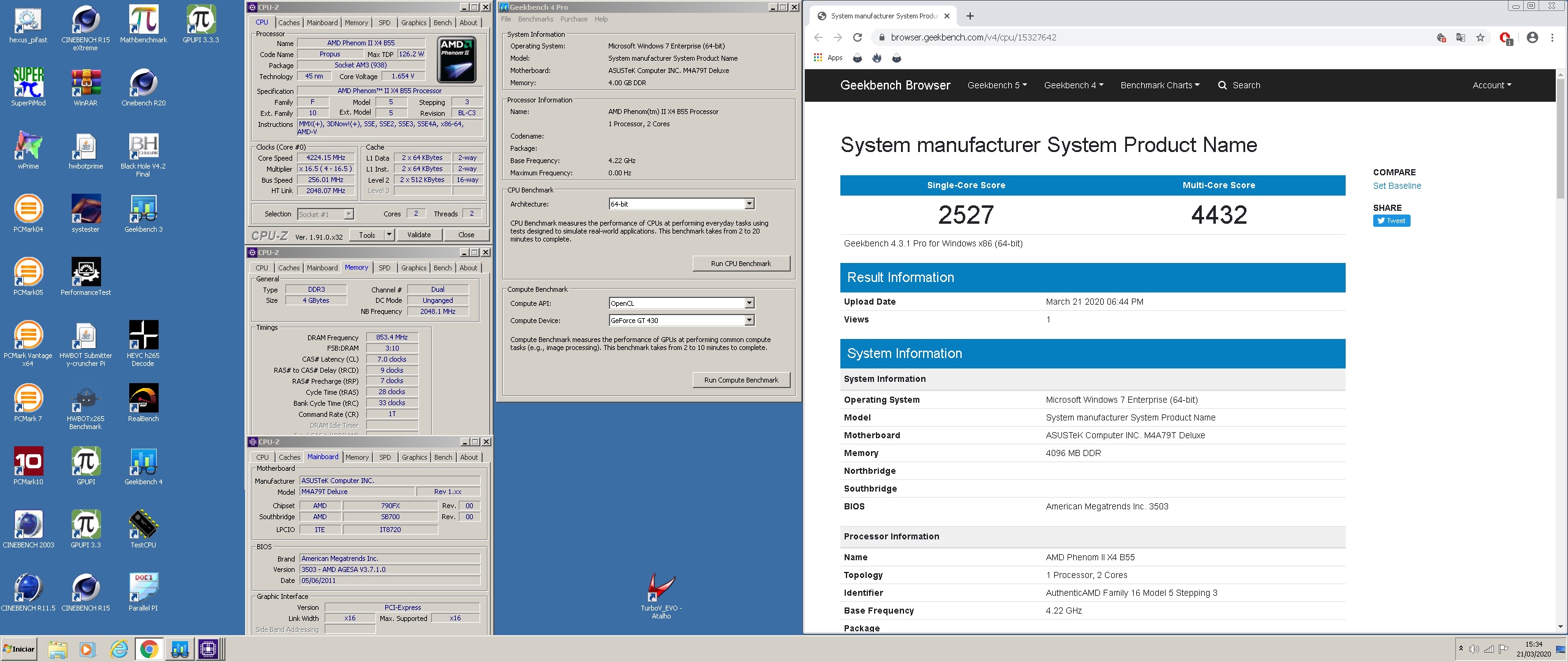
Task: Open the Help menu in Geekbench 4 Pro
Action: tap(601, 19)
